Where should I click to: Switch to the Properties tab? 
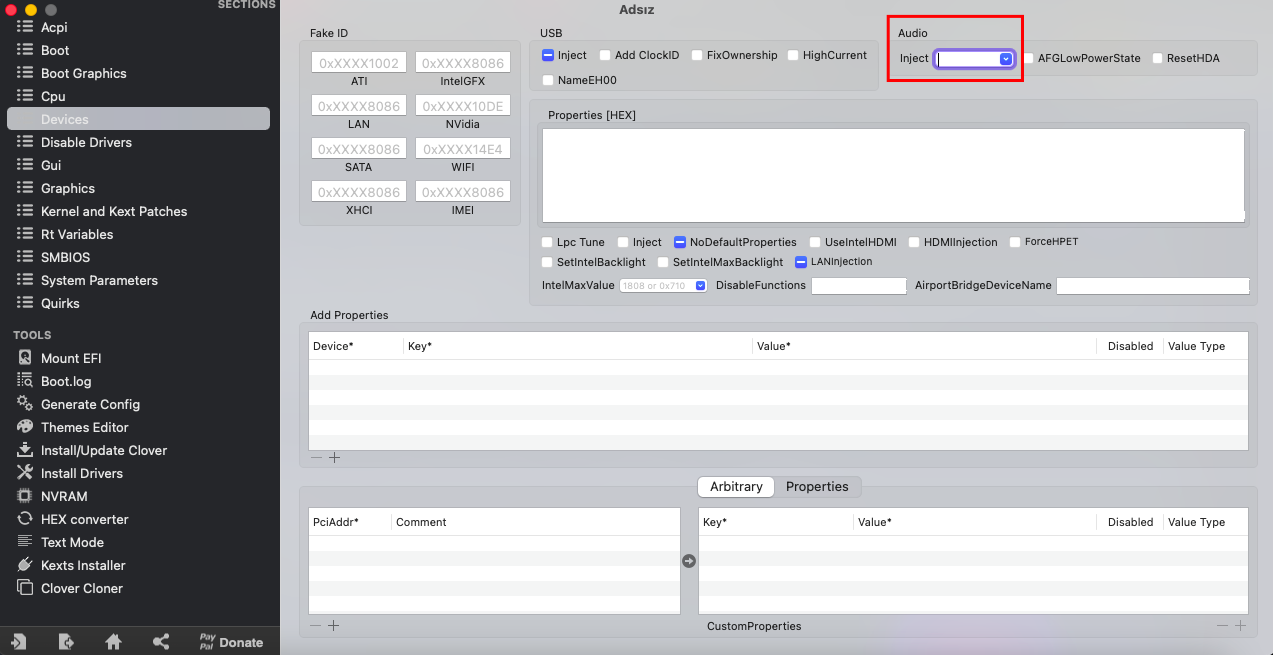pyautogui.click(x=816, y=487)
